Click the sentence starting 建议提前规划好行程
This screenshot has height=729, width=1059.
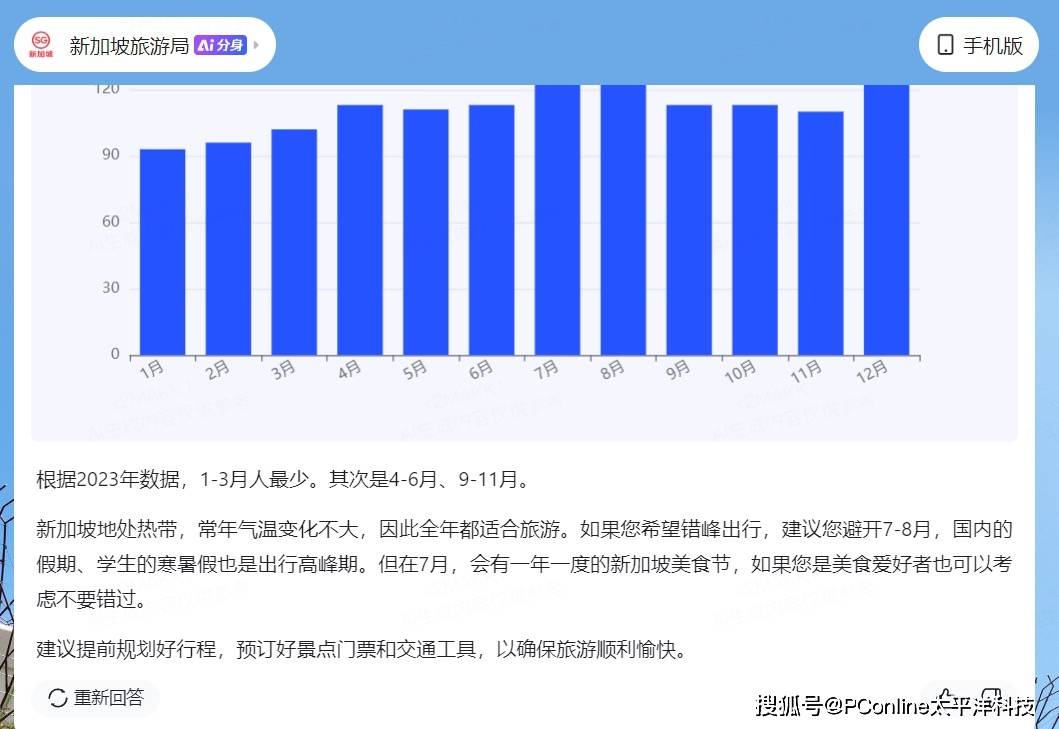pyautogui.click(x=363, y=650)
